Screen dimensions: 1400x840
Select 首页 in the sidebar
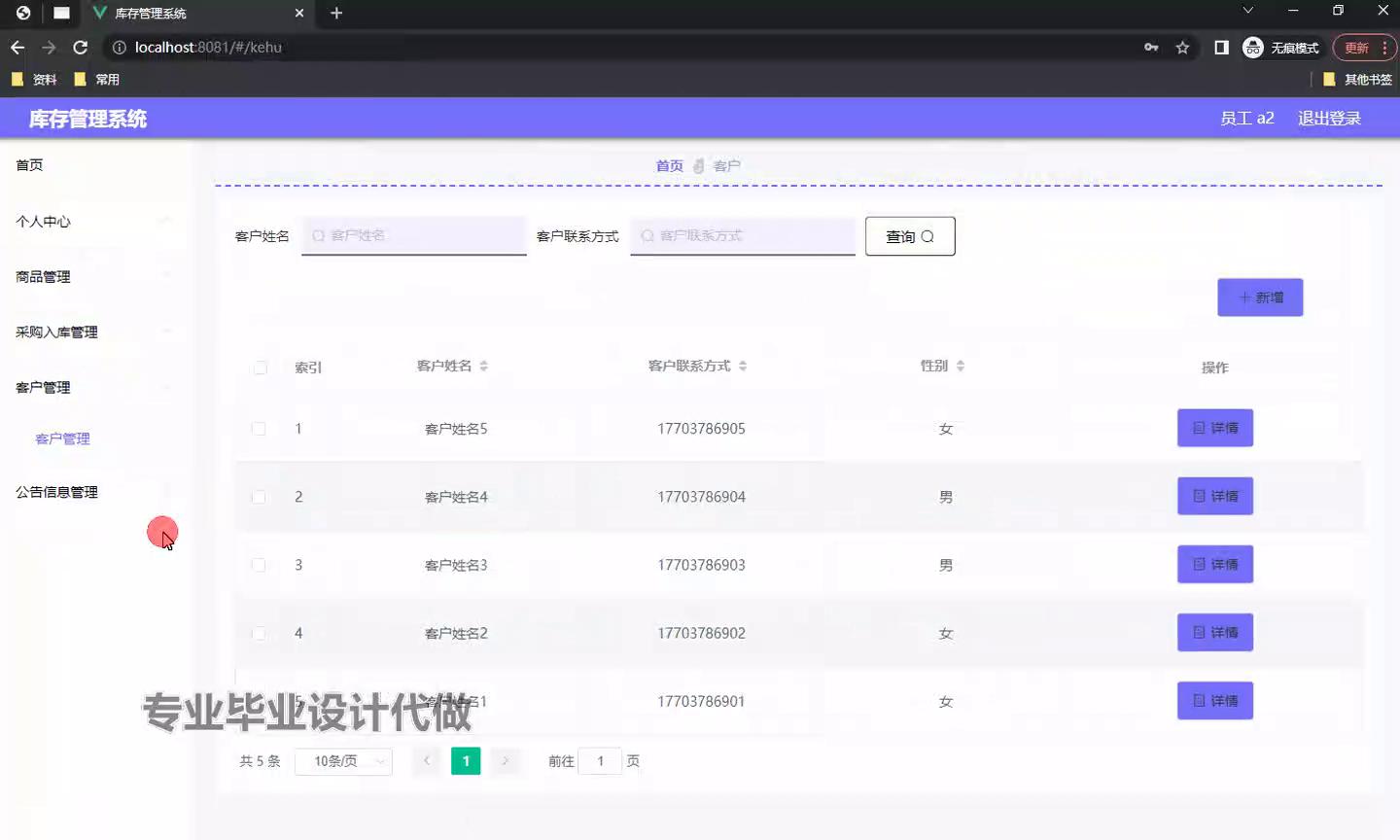coord(29,164)
